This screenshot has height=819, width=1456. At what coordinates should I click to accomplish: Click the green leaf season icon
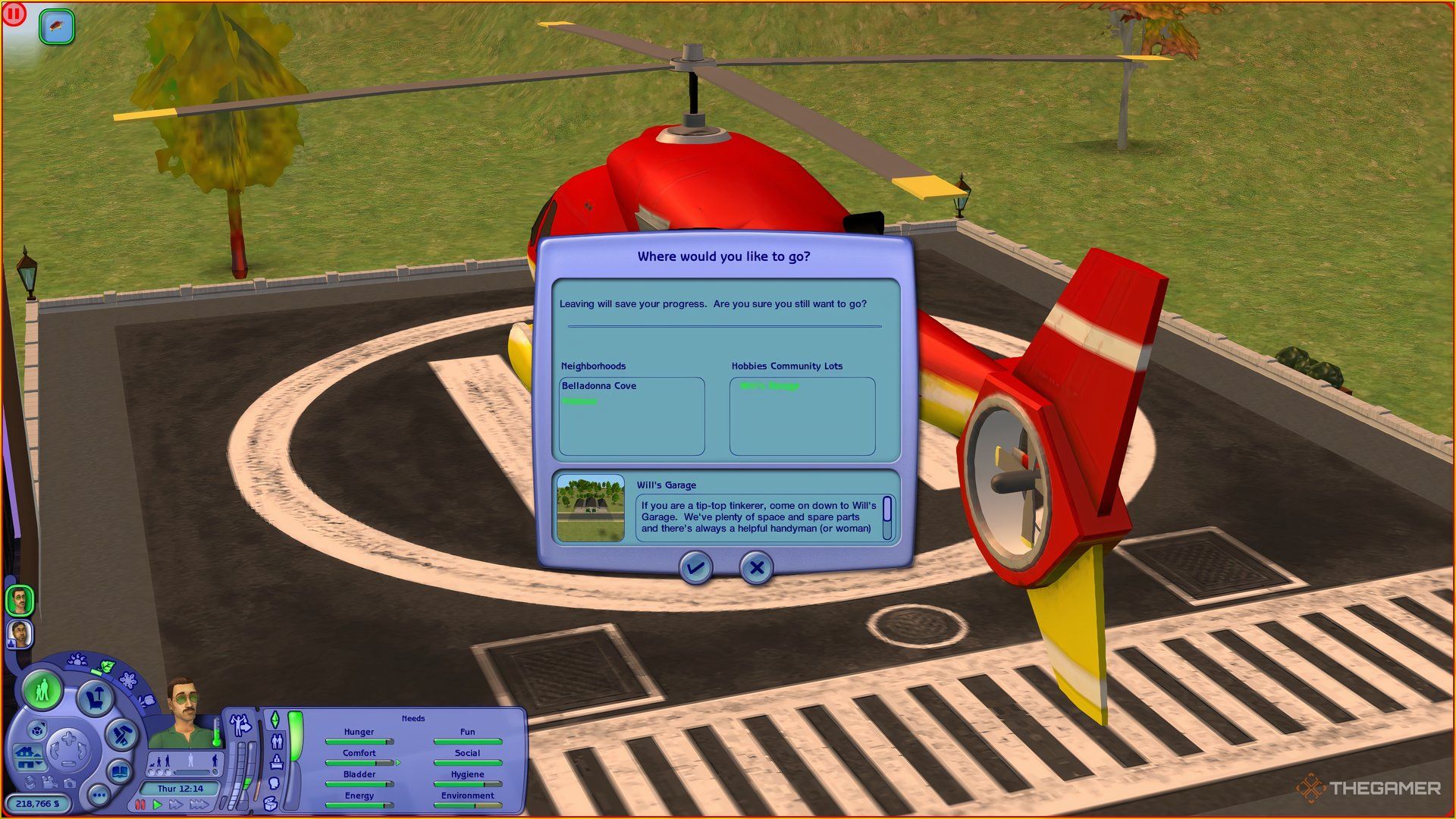(x=108, y=666)
